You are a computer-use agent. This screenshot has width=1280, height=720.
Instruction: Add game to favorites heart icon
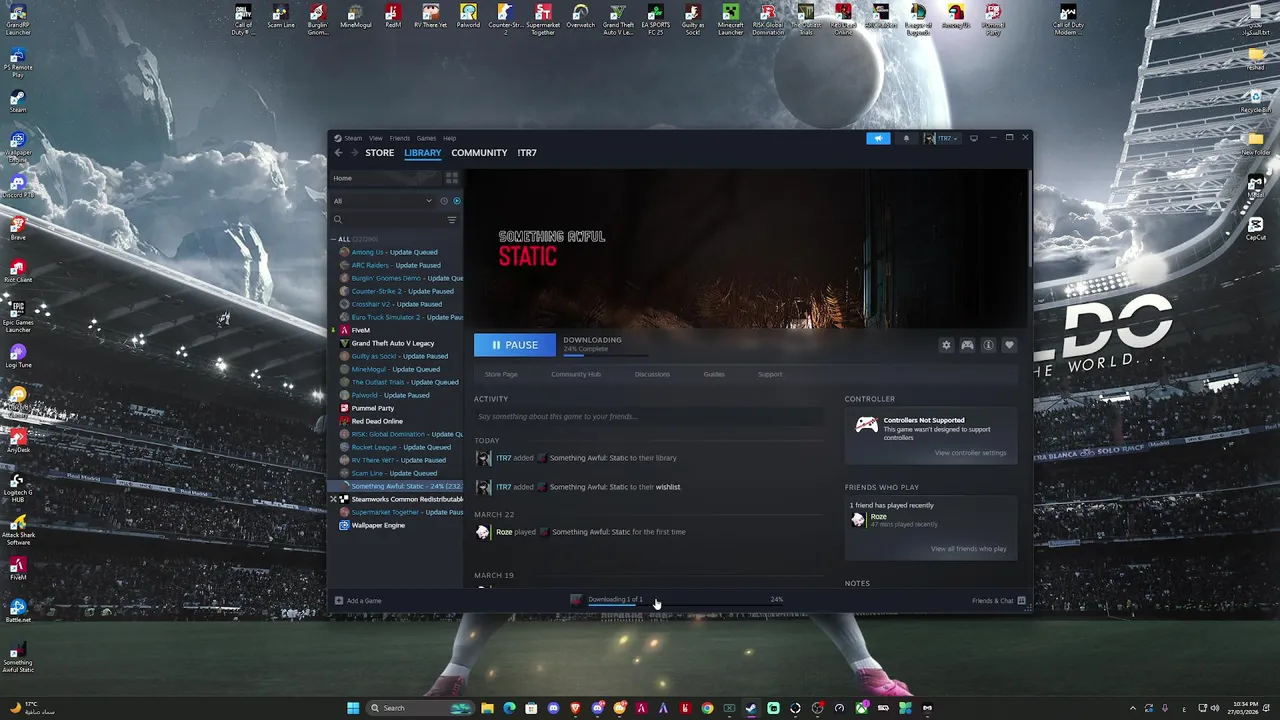(x=1009, y=345)
